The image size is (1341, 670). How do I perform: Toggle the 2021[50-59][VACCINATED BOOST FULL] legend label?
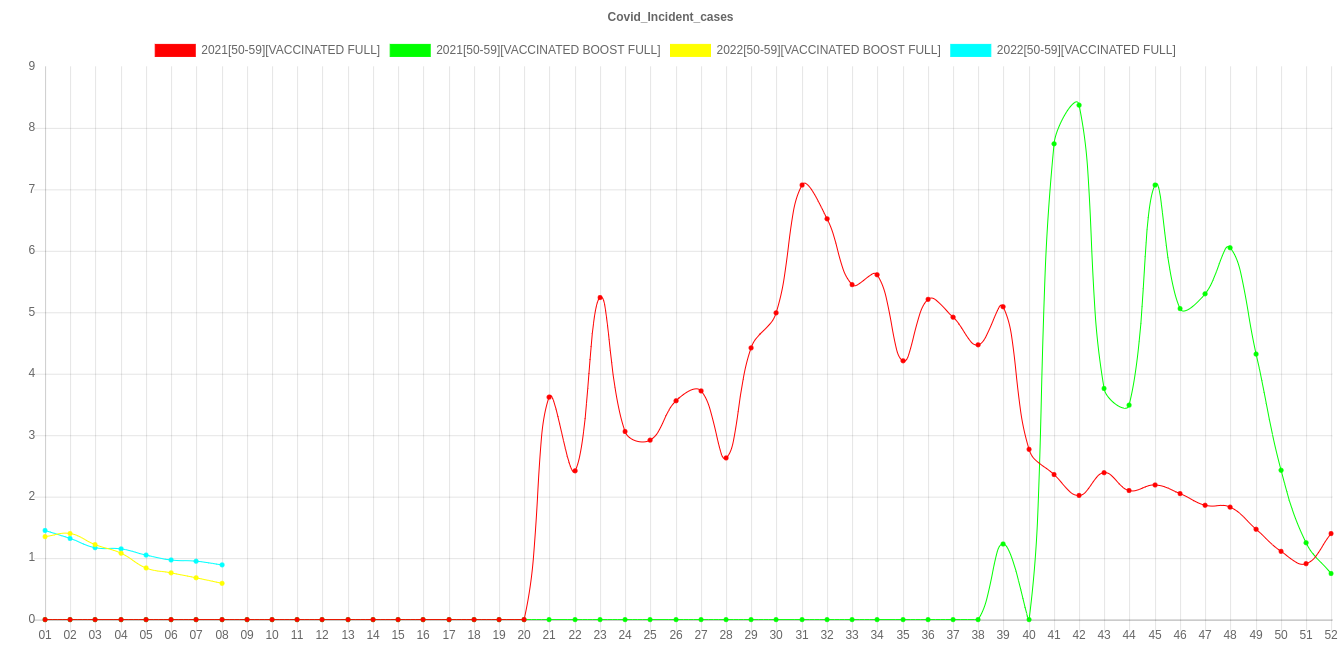(x=547, y=50)
